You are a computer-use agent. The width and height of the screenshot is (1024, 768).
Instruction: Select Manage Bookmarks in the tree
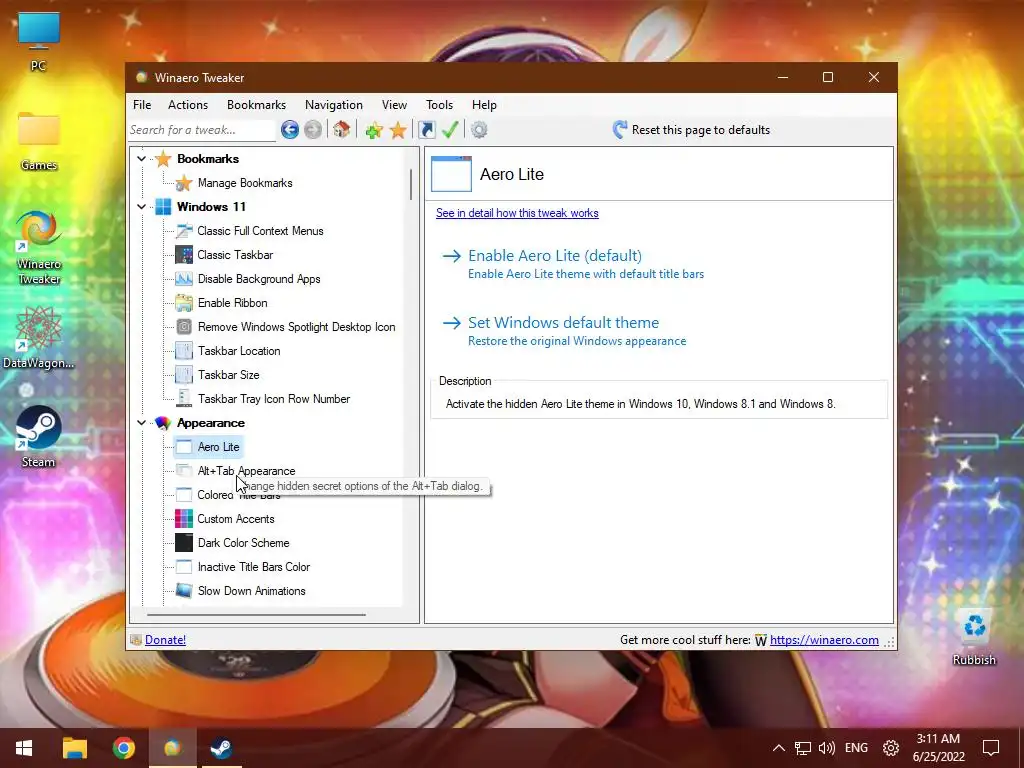(245, 183)
